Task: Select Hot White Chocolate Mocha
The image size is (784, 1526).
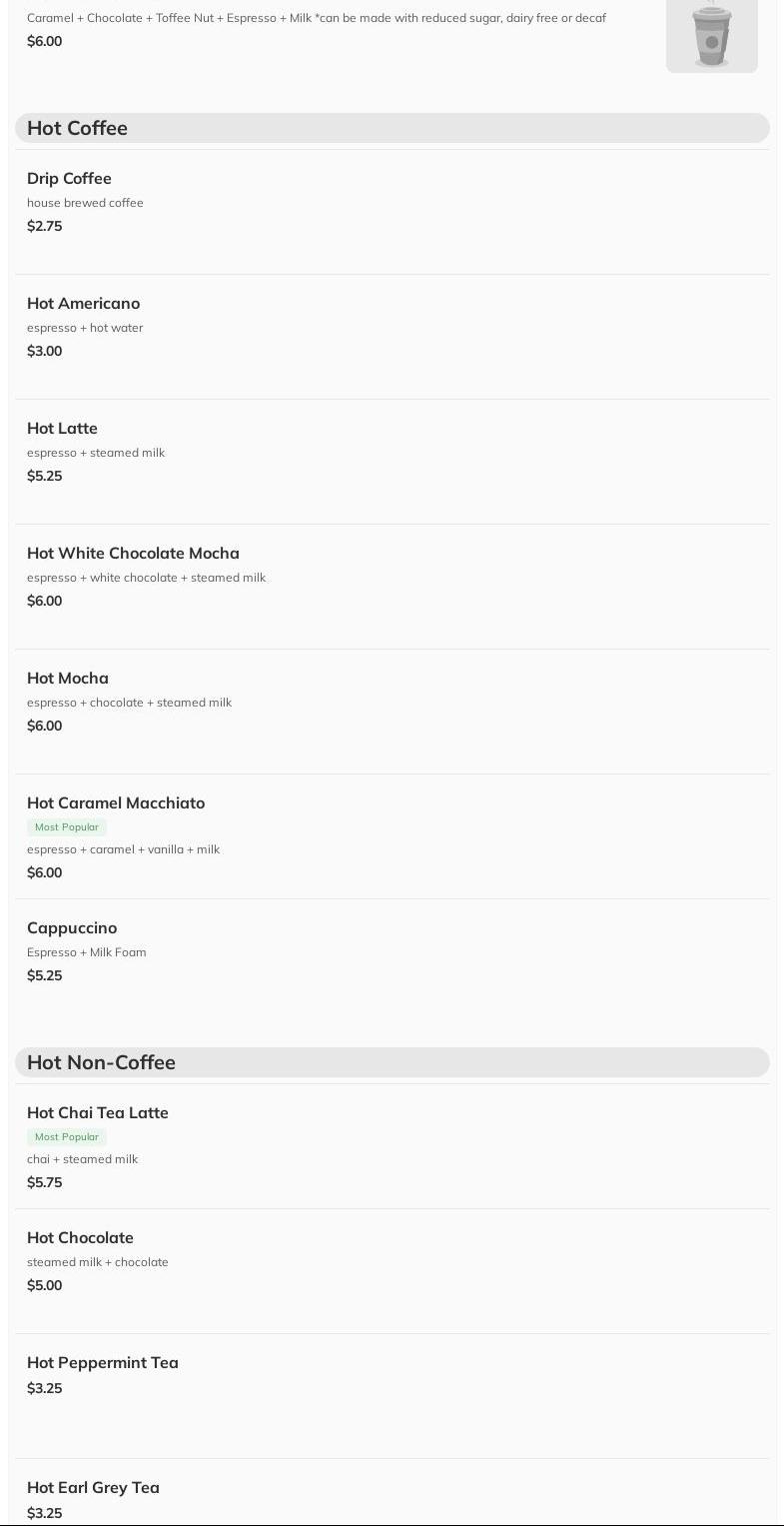Action: click(133, 554)
